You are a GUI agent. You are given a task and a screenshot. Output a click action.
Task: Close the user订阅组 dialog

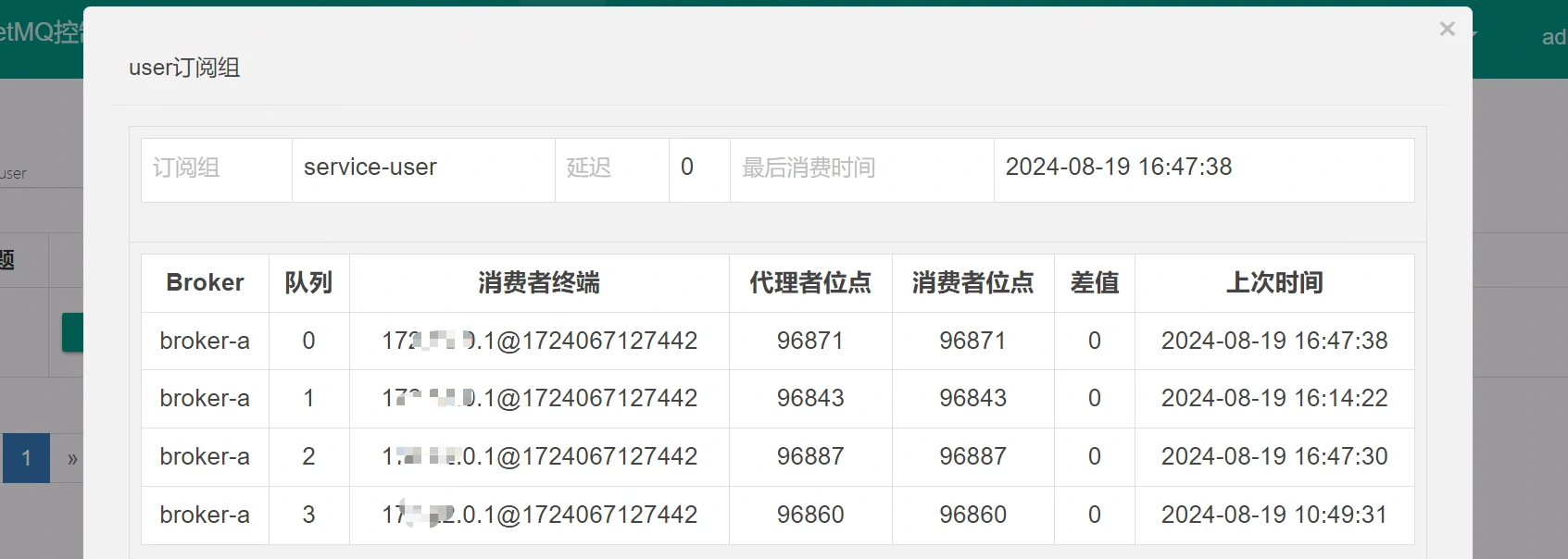click(x=1447, y=30)
